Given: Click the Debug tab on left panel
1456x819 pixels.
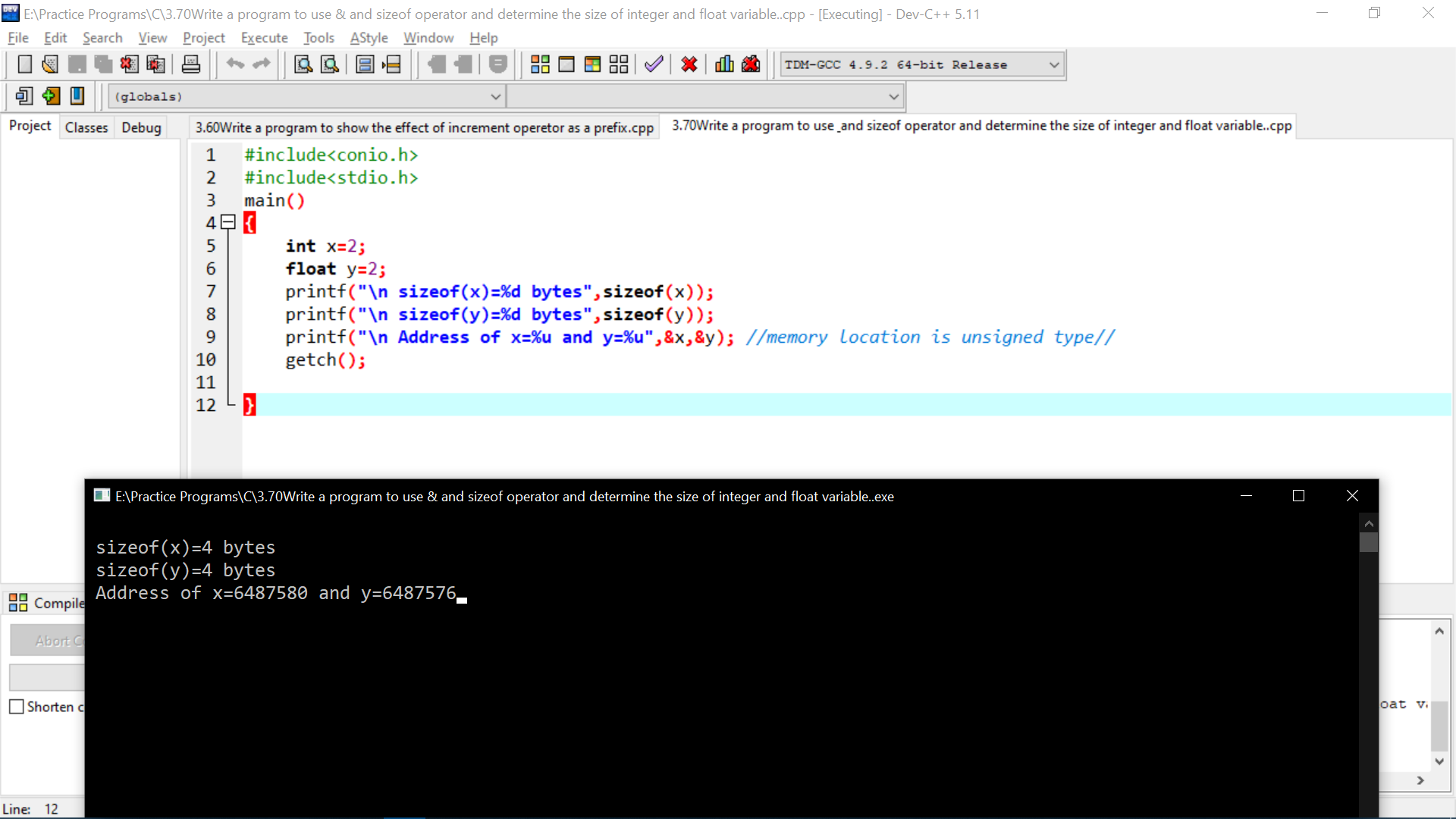Looking at the screenshot, I should (x=141, y=127).
